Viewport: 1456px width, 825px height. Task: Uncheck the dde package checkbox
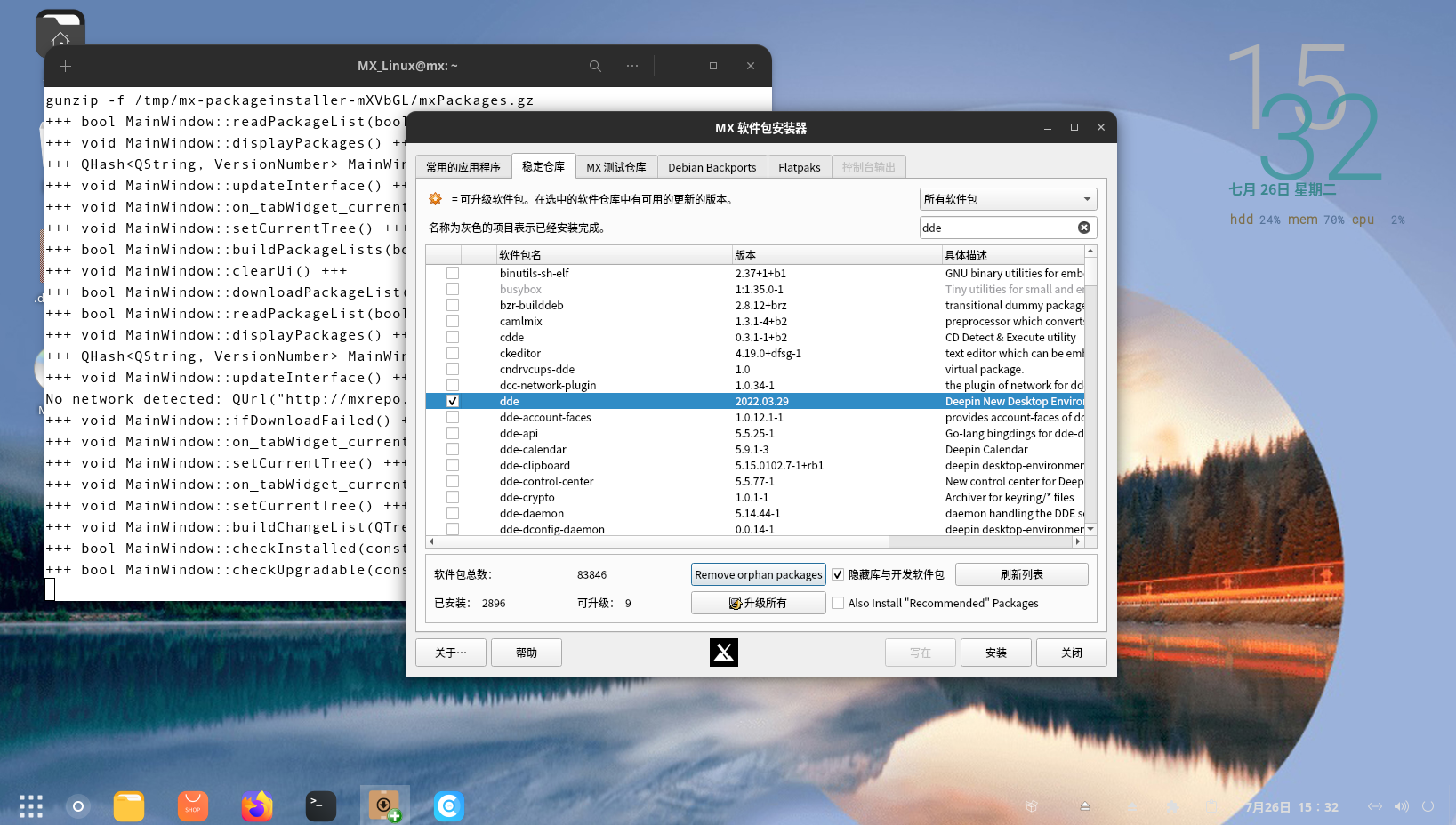[453, 402]
